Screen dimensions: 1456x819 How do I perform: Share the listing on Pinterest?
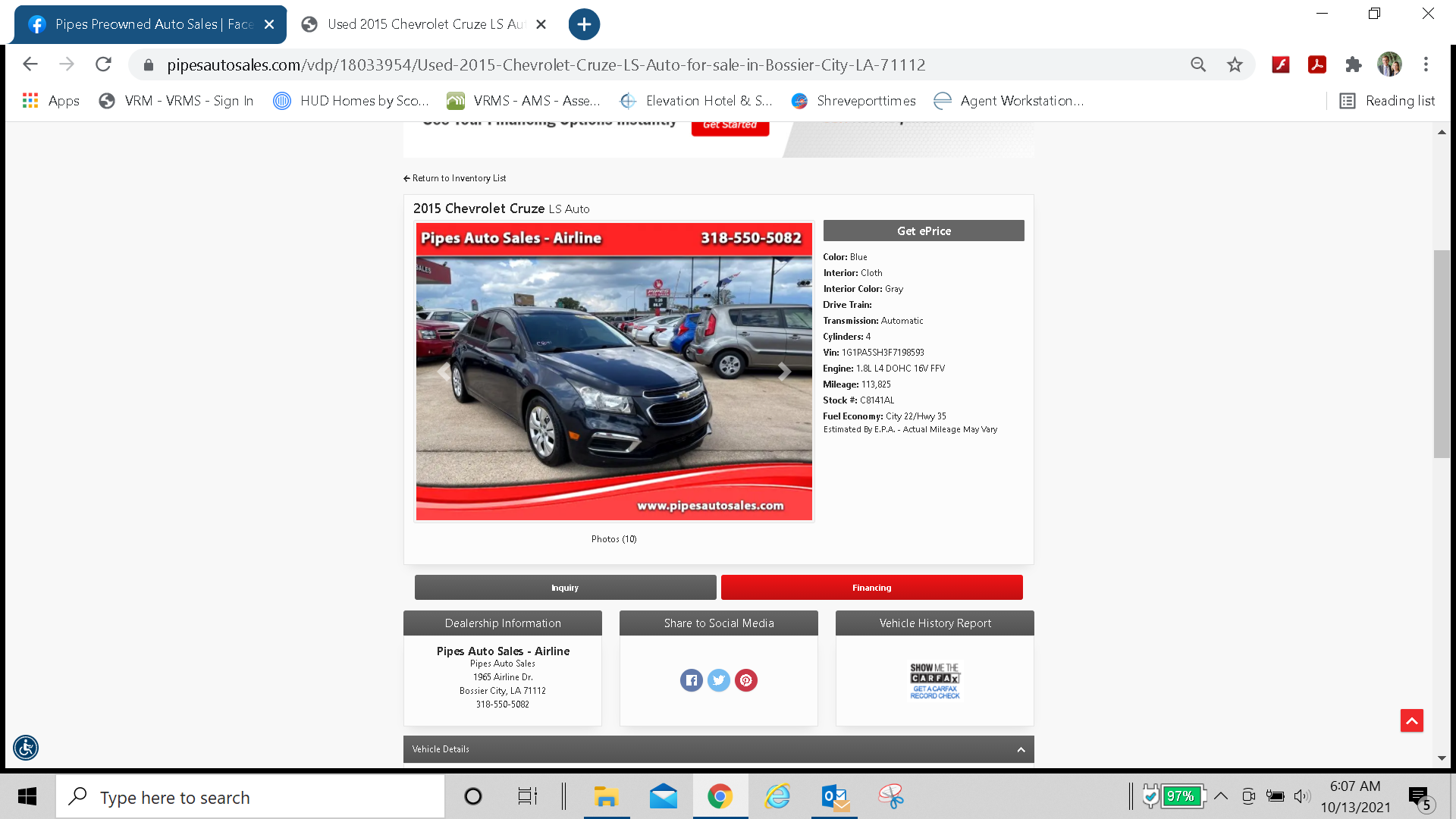(x=746, y=680)
